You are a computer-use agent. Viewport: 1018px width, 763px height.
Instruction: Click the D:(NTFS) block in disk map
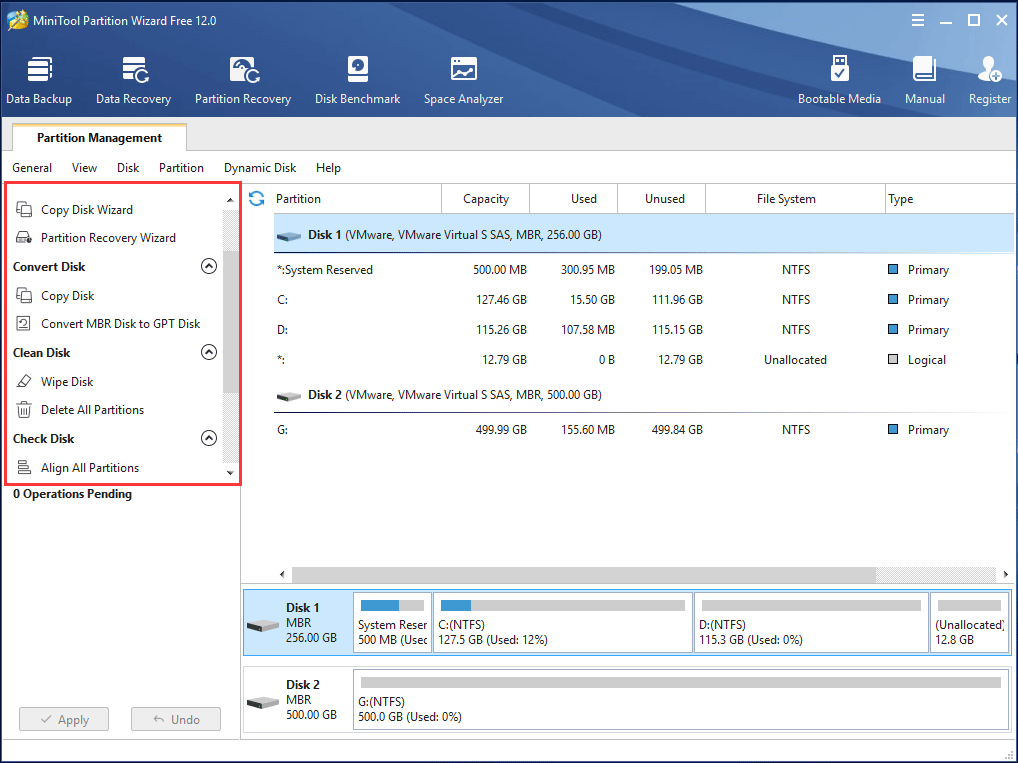pyautogui.click(x=811, y=622)
